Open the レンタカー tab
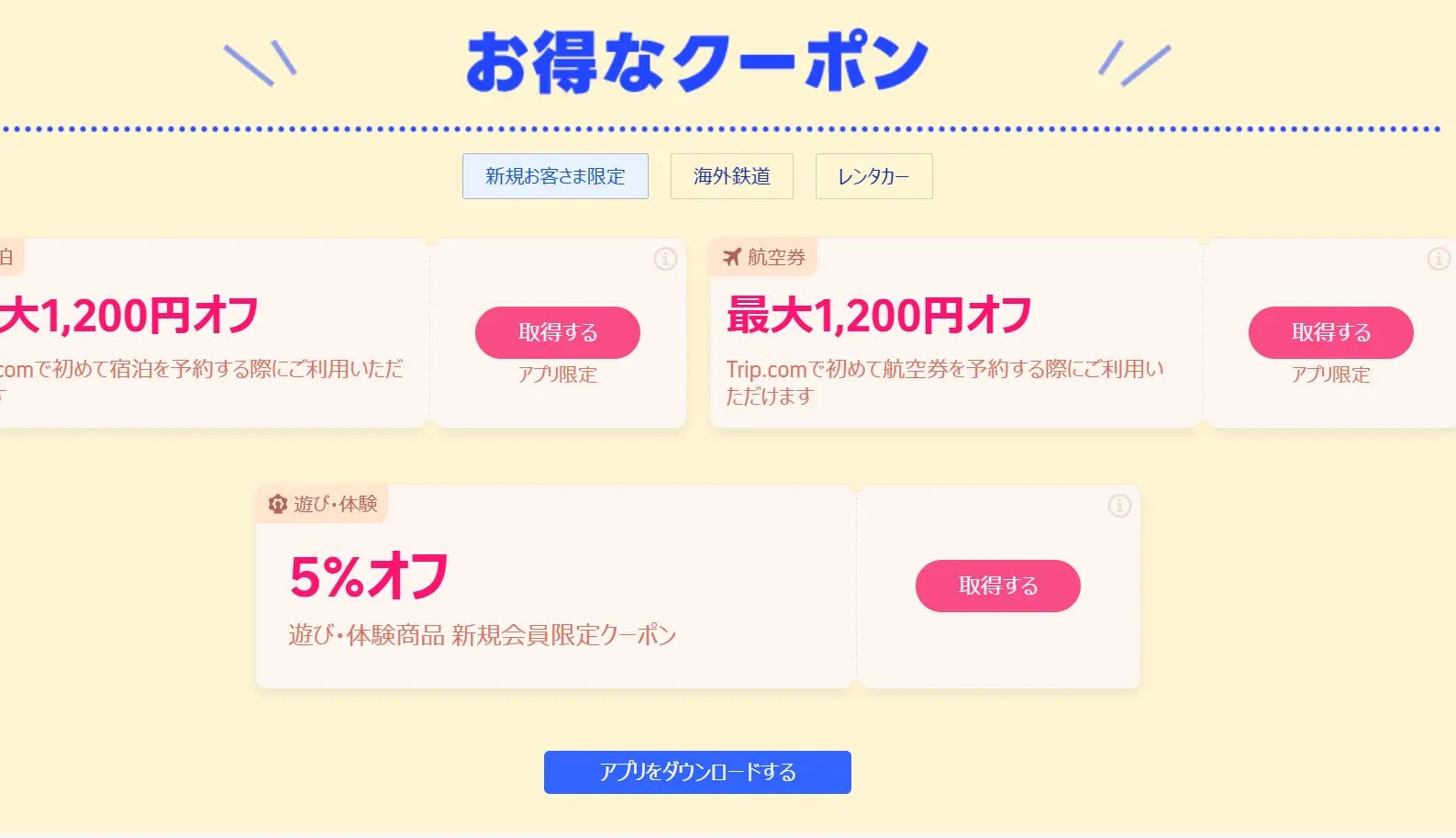This screenshot has width=1456, height=838. 872,175
